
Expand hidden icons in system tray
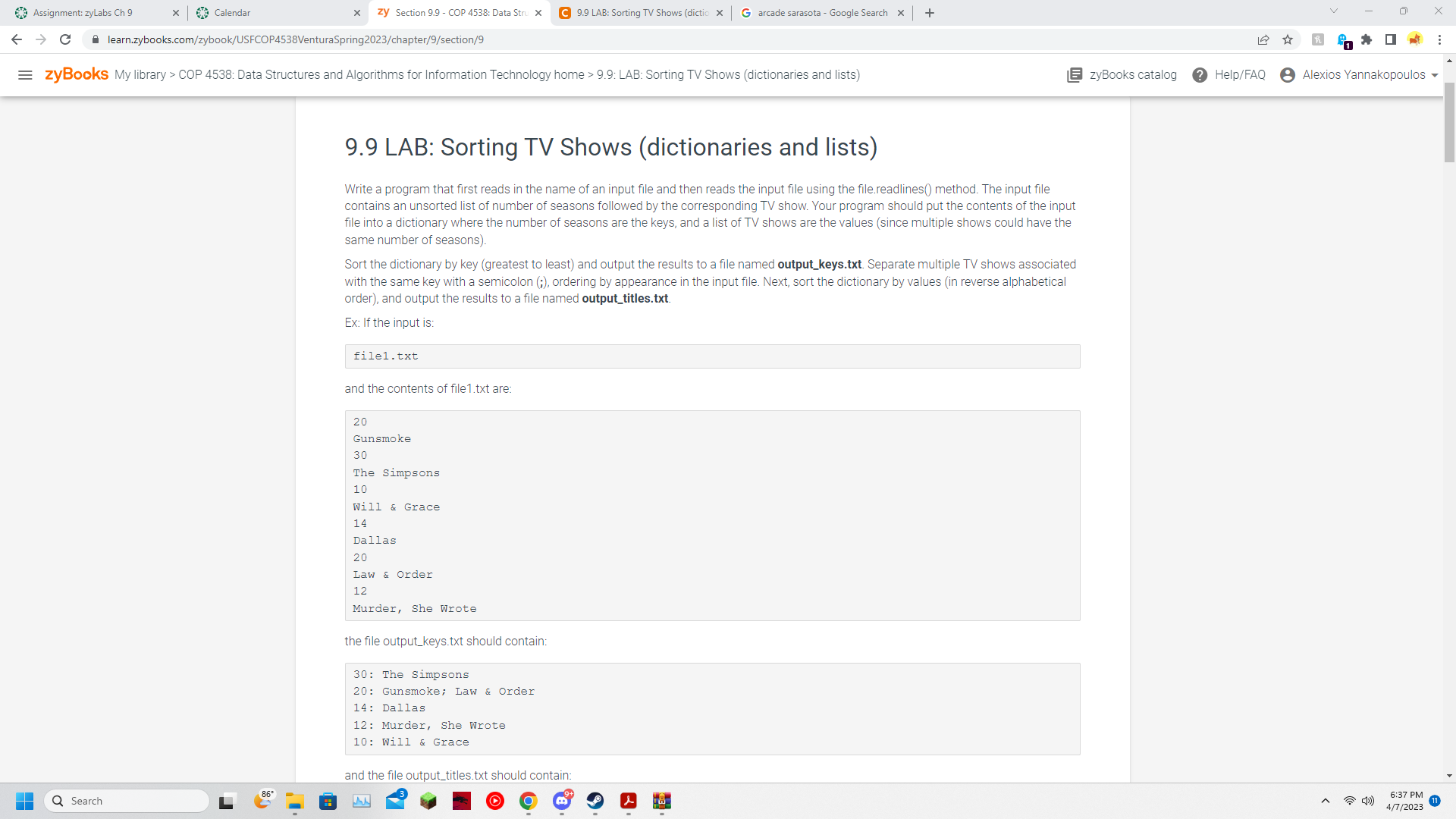pyautogui.click(x=1326, y=800)
